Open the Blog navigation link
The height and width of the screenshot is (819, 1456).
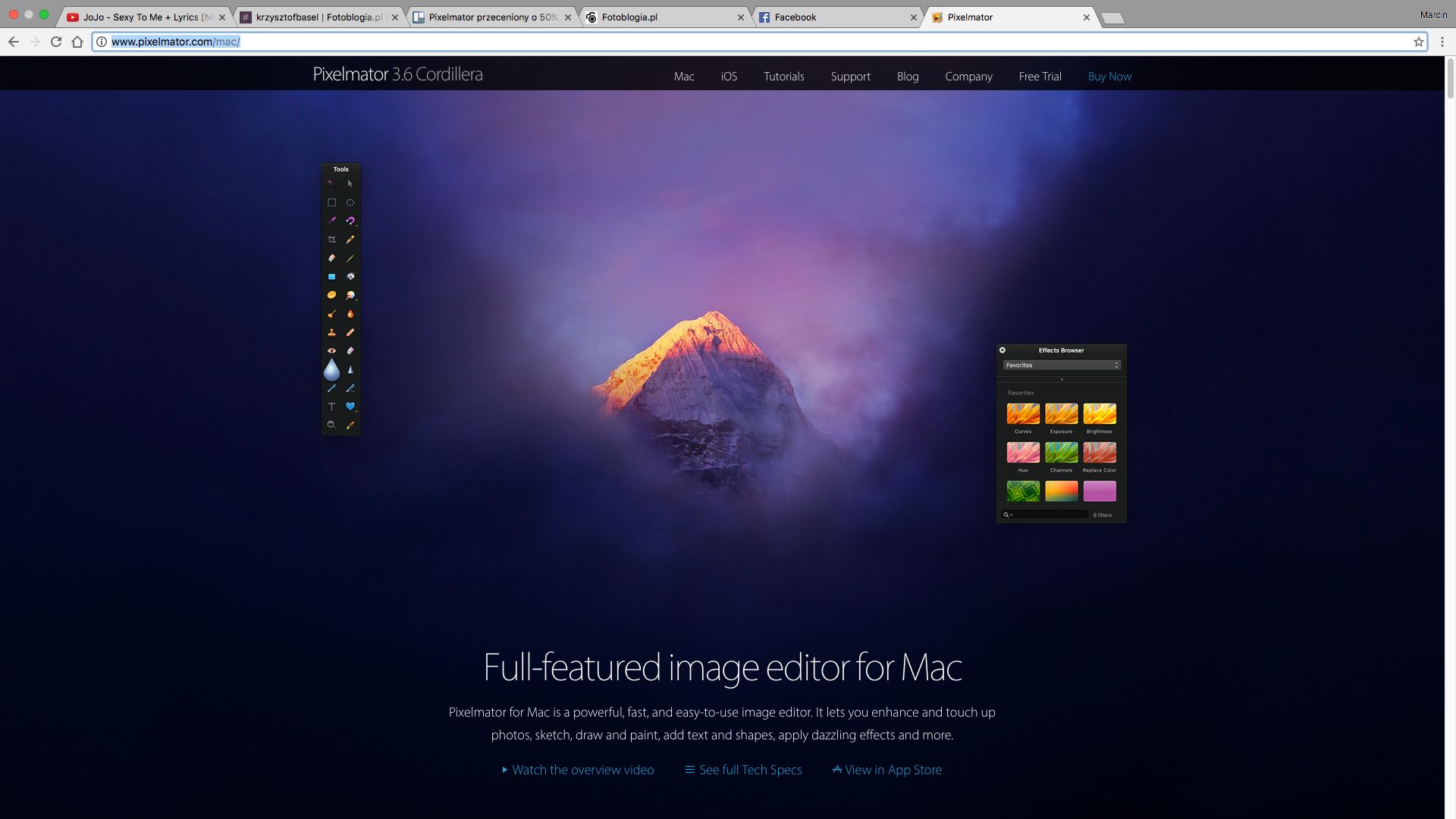(908, 77)
